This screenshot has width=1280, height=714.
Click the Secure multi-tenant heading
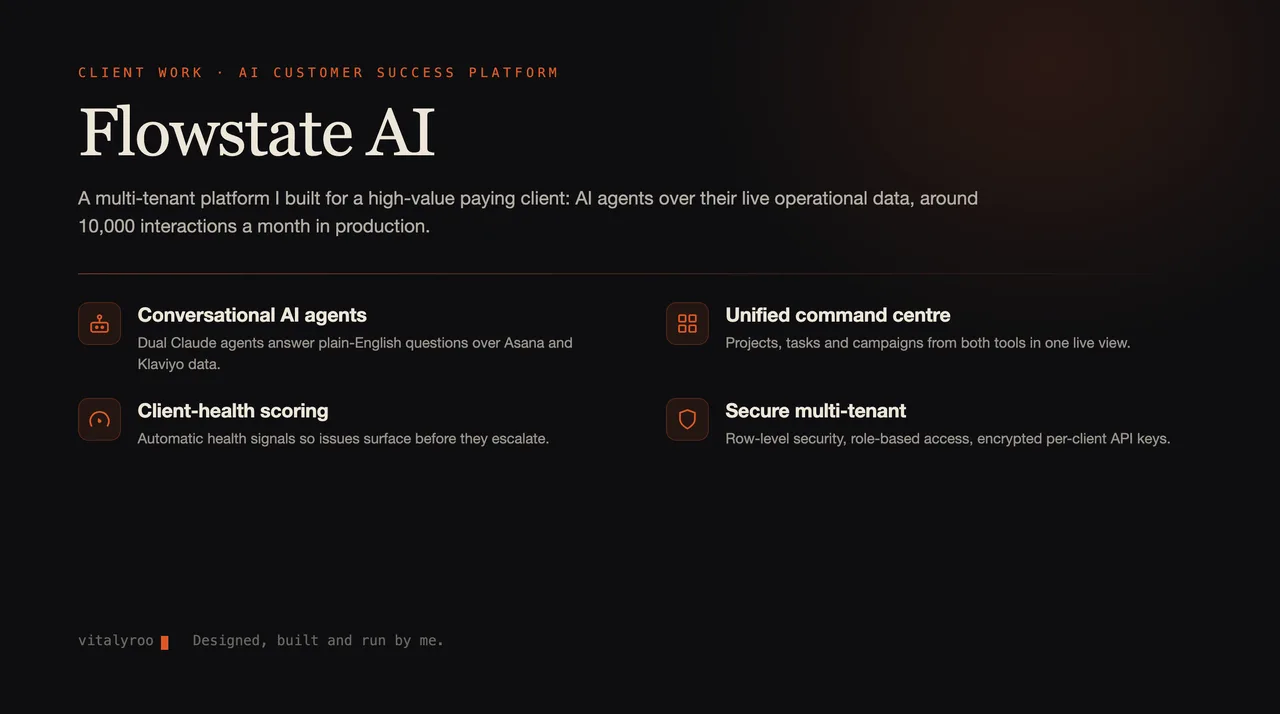click(816, 411)
